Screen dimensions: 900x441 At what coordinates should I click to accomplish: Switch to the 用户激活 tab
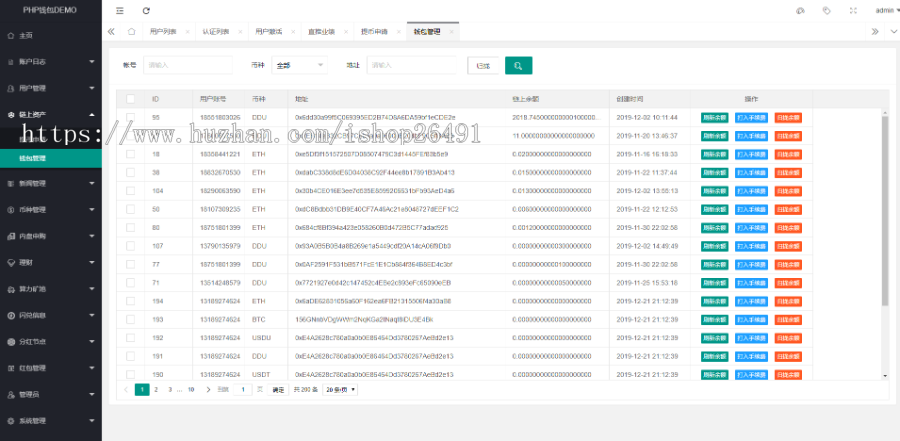click(269, 32)
